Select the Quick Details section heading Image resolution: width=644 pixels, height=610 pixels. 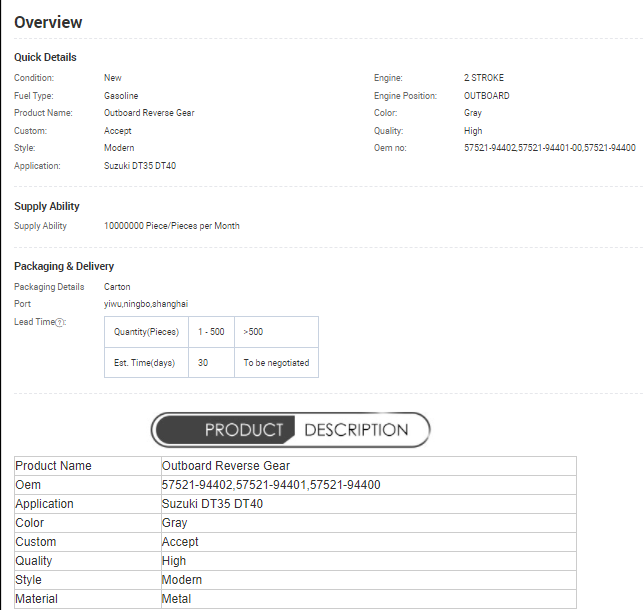45,57
